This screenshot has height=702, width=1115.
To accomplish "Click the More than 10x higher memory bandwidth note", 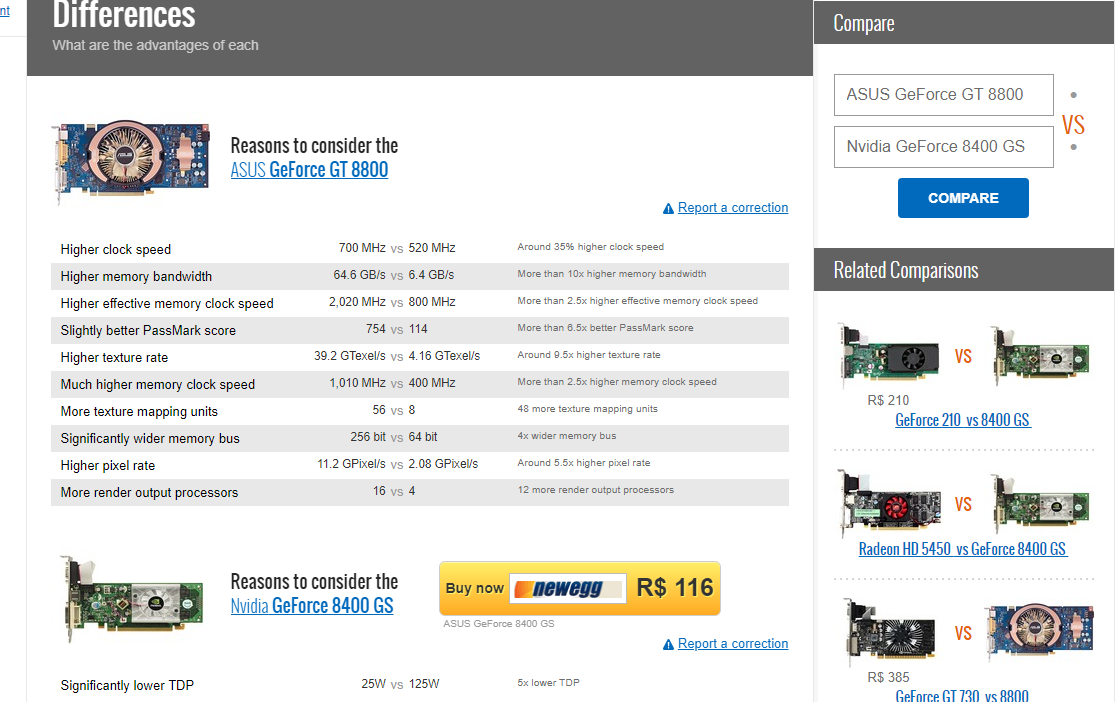I will (612, 274).
